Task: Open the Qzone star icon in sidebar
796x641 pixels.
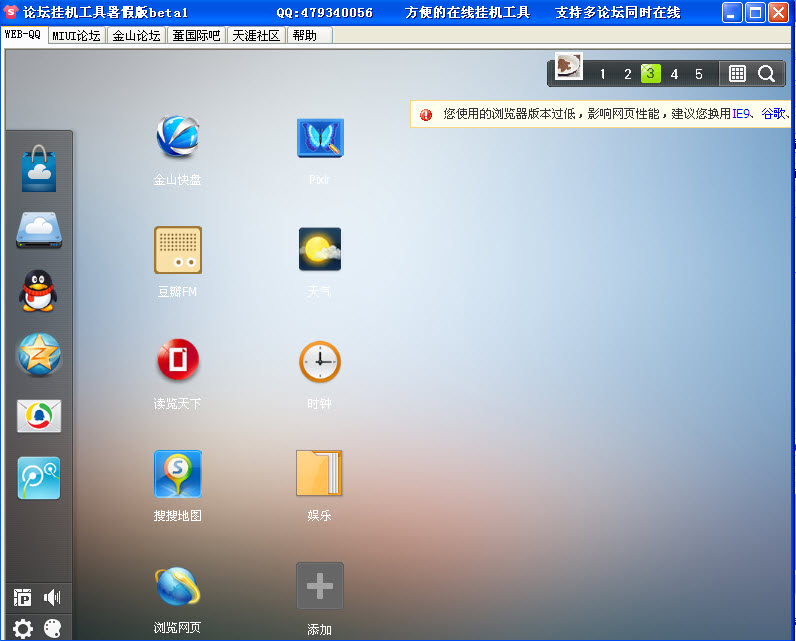Action: [39, 354]
